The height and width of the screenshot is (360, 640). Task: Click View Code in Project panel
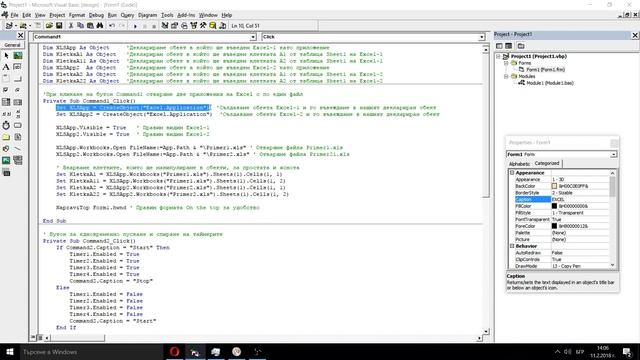point(499,46)
